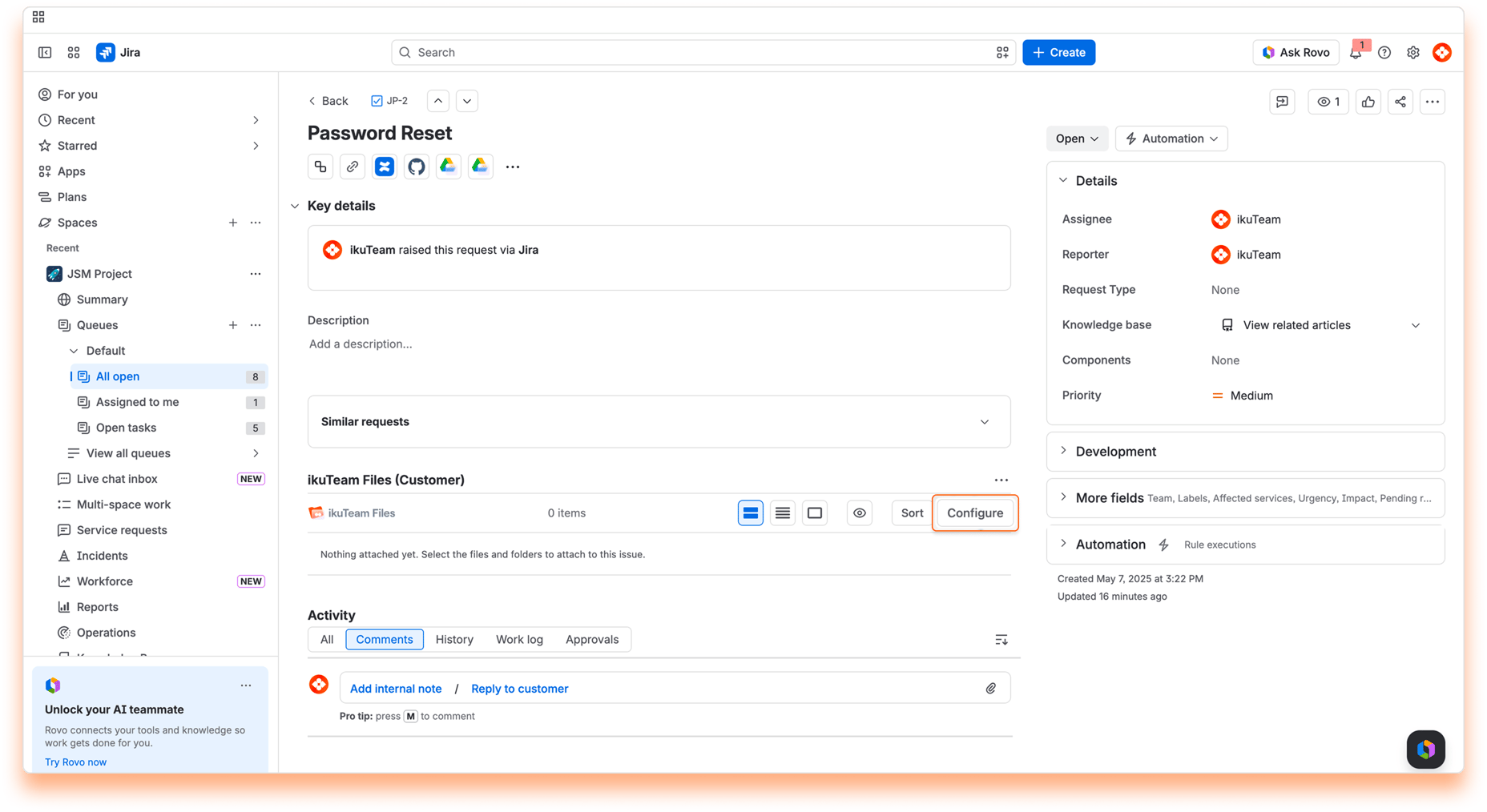1487x812 pixels.
Task: Switch to the Work log tab
Action: coord(519,640)
